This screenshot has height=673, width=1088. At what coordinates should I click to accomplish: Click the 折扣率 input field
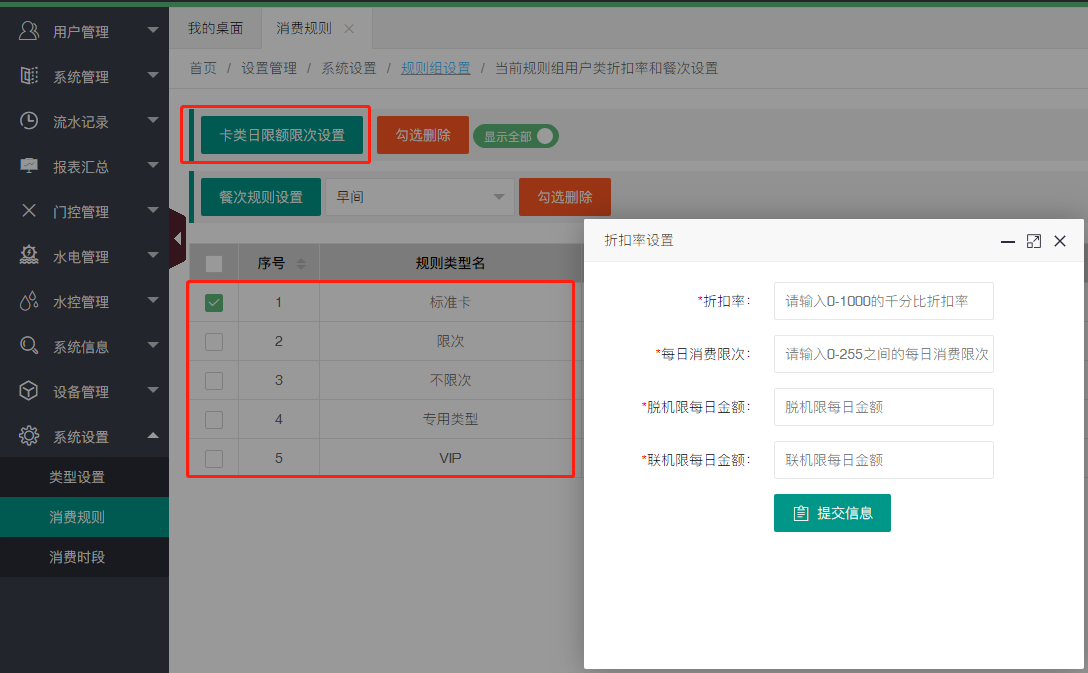coord(883,300)
